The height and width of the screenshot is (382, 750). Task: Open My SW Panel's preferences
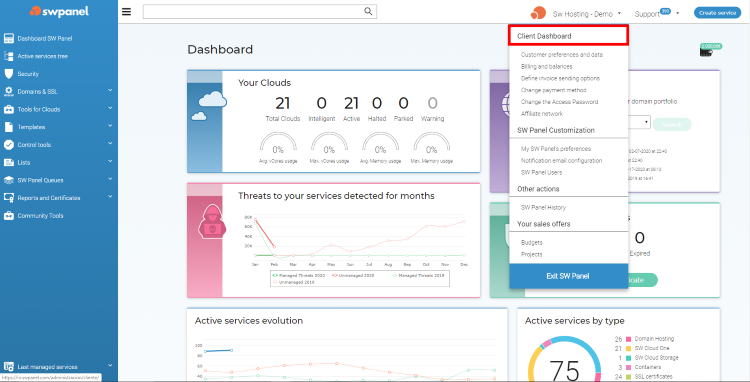[x=556, y=149]
